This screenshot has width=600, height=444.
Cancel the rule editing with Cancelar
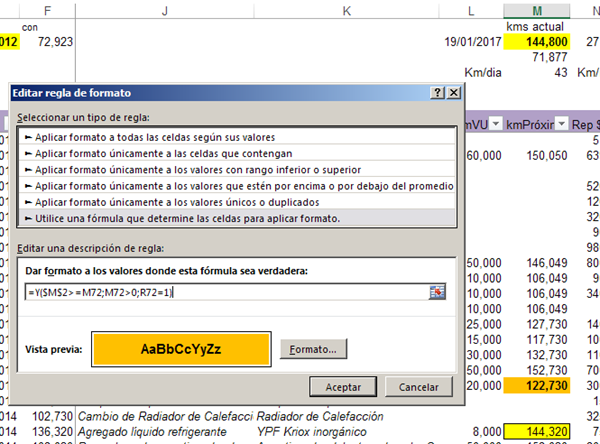(419, 387)
